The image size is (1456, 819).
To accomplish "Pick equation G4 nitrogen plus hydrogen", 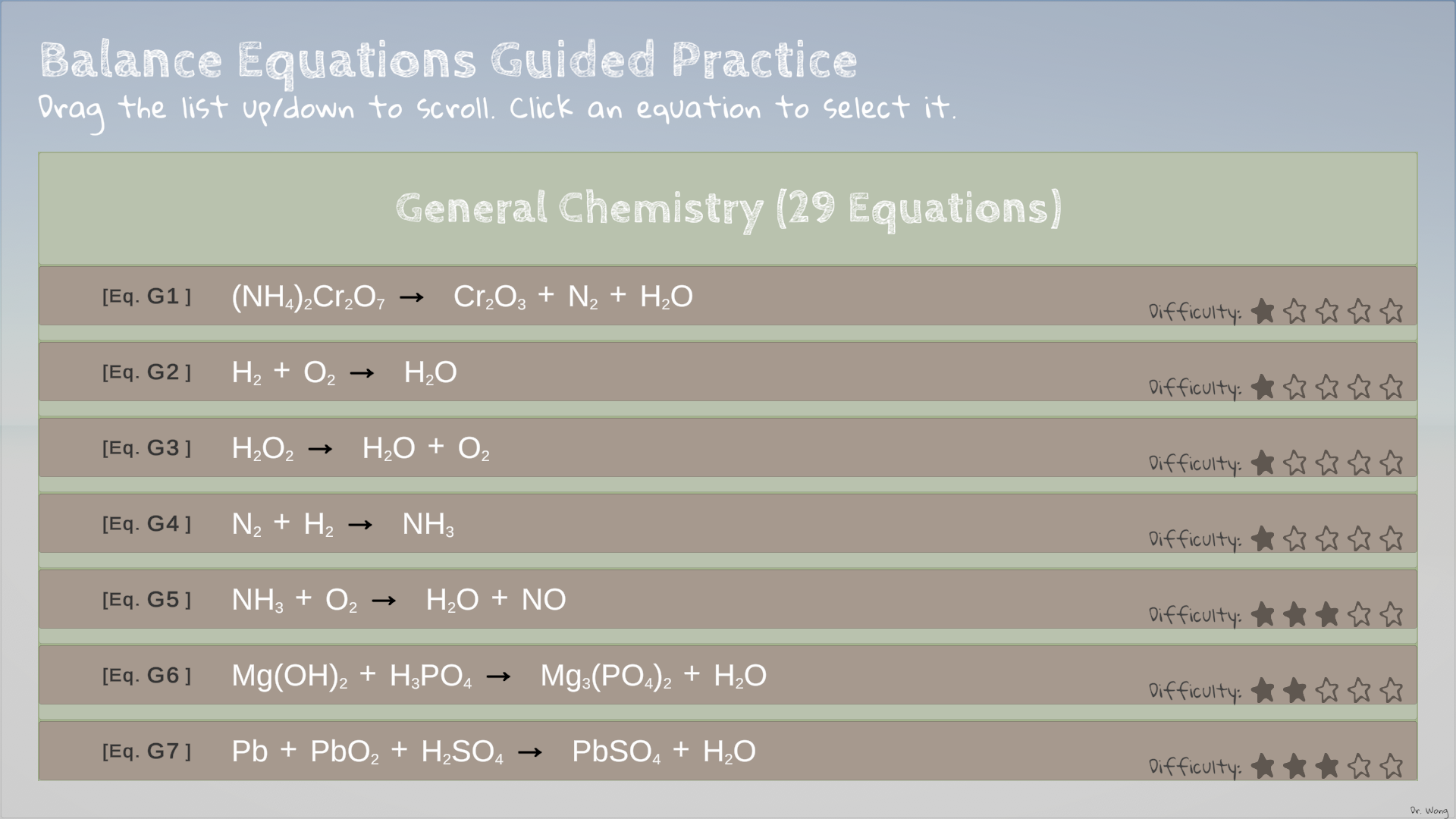I will coord(343,524).
